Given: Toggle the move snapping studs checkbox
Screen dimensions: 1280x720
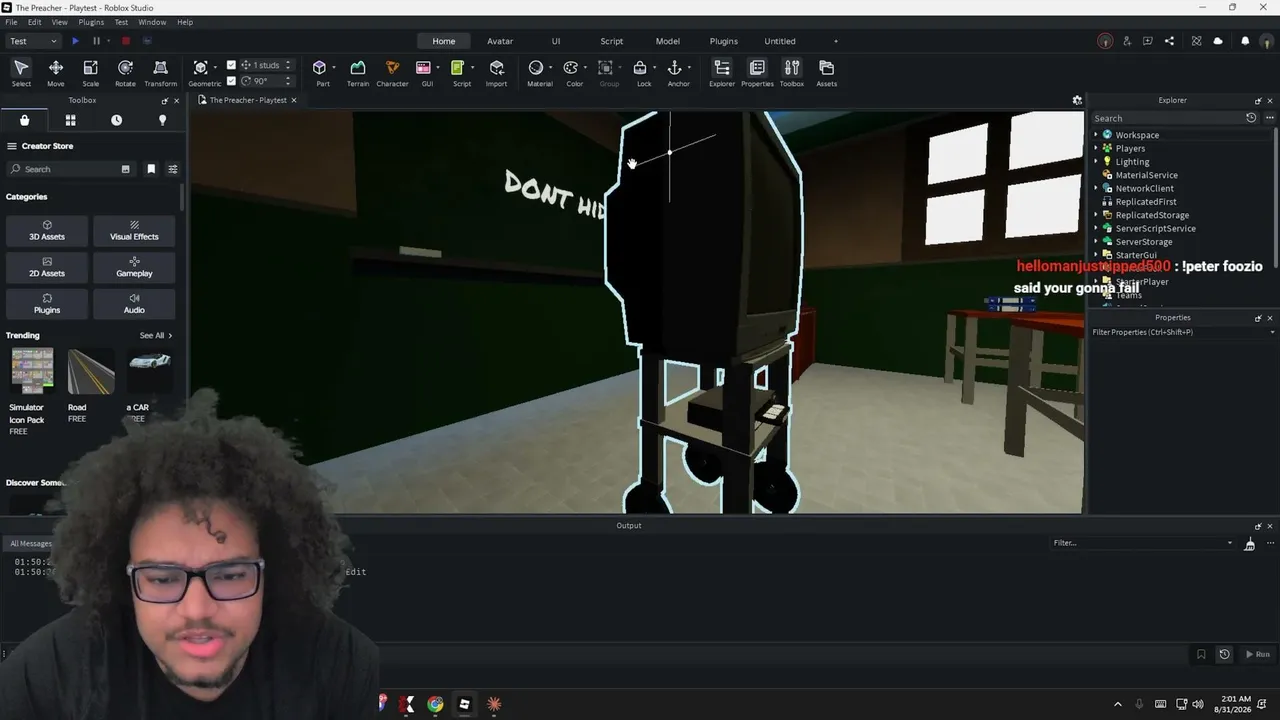Looking at the screenshot, I should [232, 65].
